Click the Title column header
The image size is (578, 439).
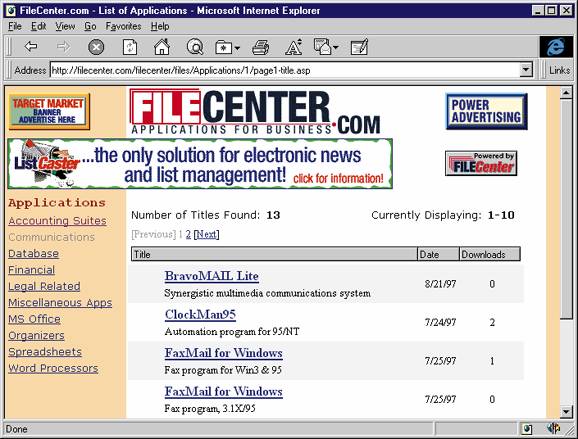(274, 254)
